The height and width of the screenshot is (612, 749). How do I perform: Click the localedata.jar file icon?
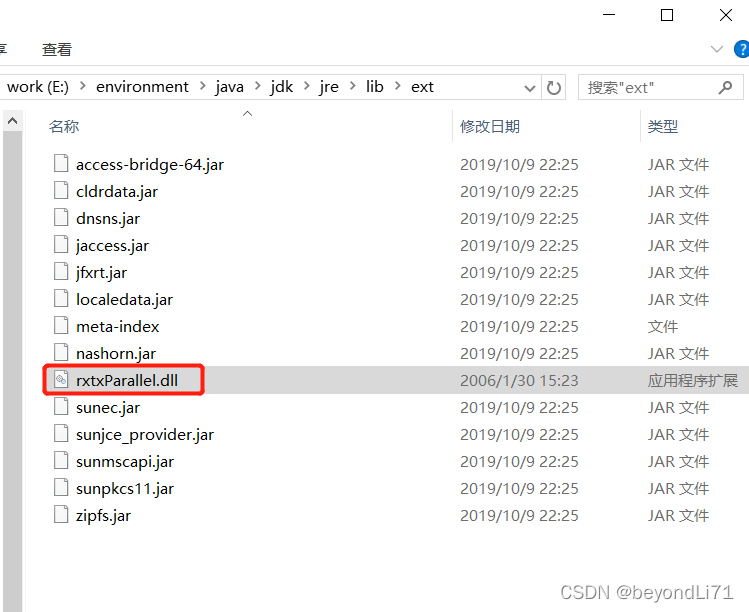61,298
